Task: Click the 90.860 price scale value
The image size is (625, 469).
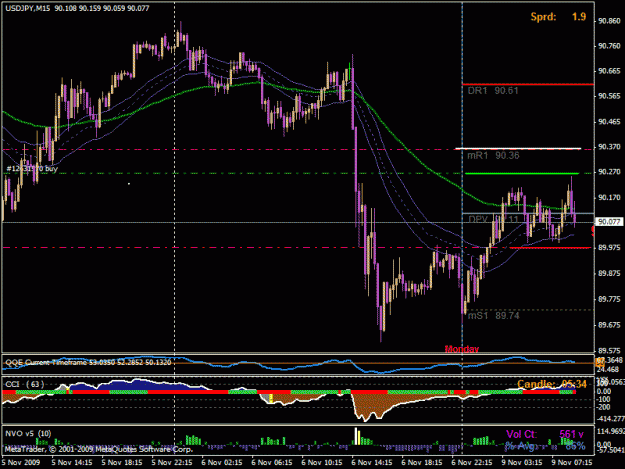Action: pos(609,21)
